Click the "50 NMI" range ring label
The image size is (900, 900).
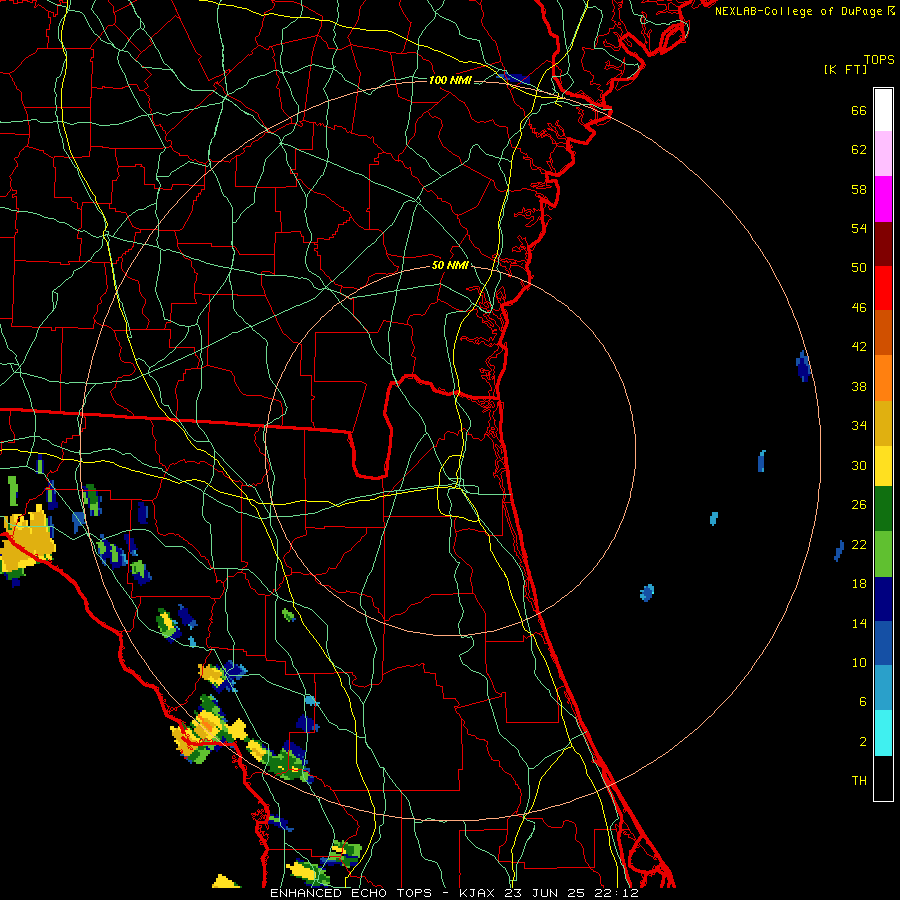pyautogui.click(x=451, y=265)
